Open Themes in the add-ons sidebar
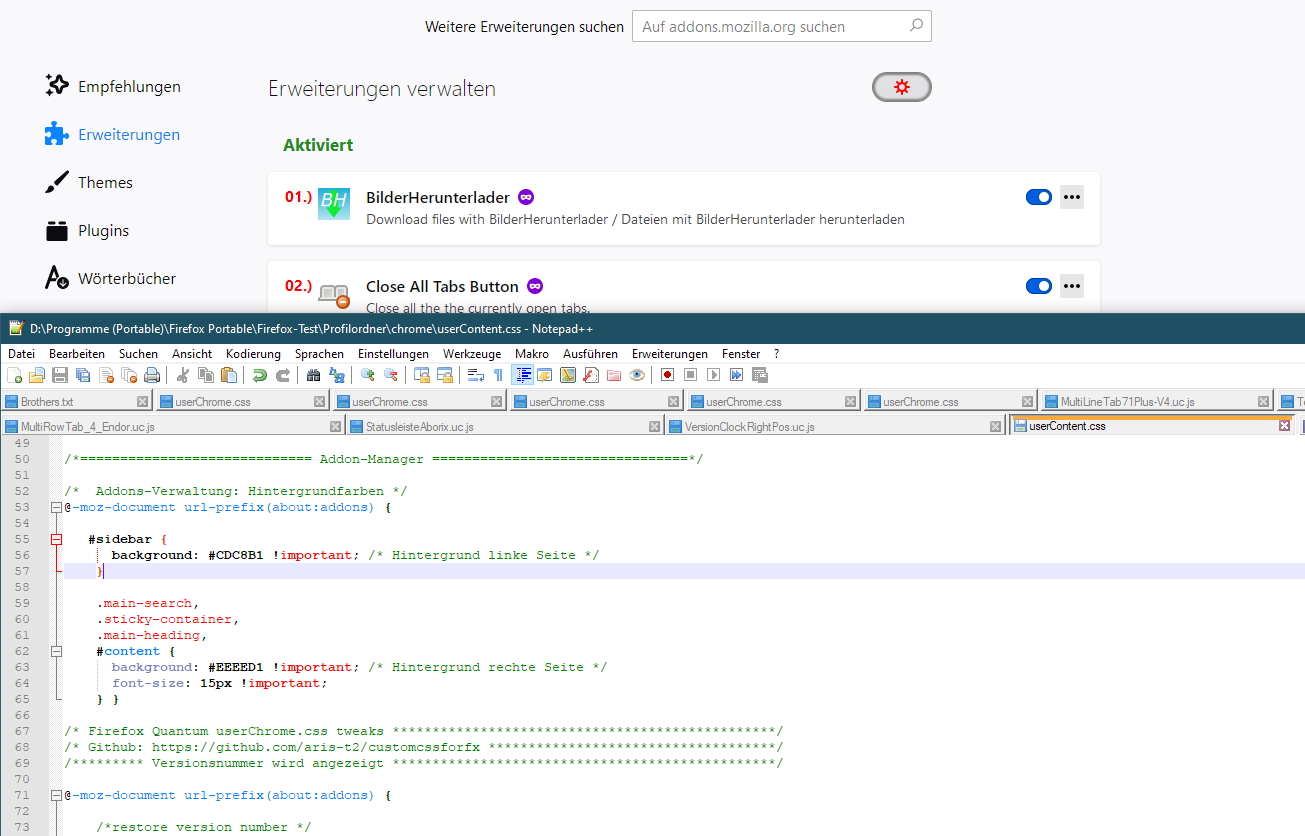Image resolution: width=1305 pixels, height=836 pixels. 105,183
